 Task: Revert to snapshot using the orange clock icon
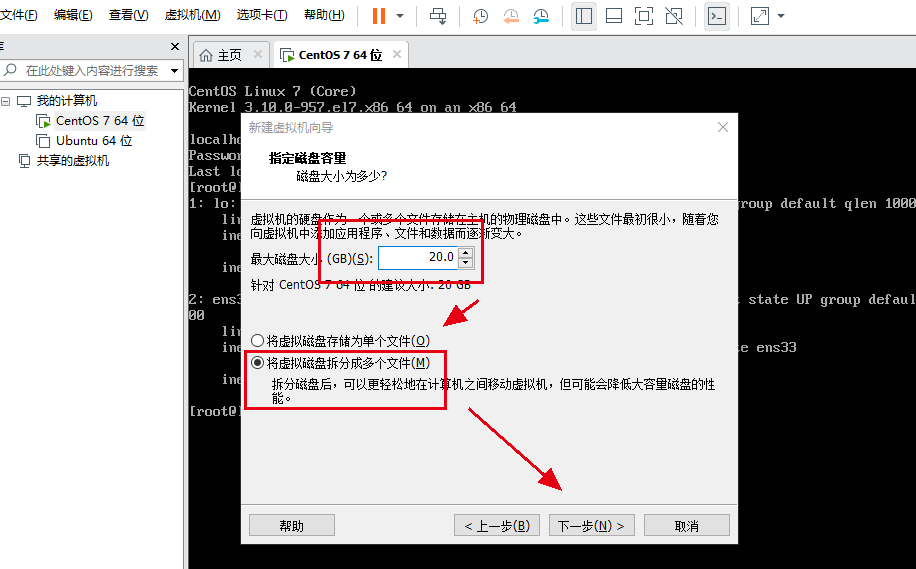point(511,16)
